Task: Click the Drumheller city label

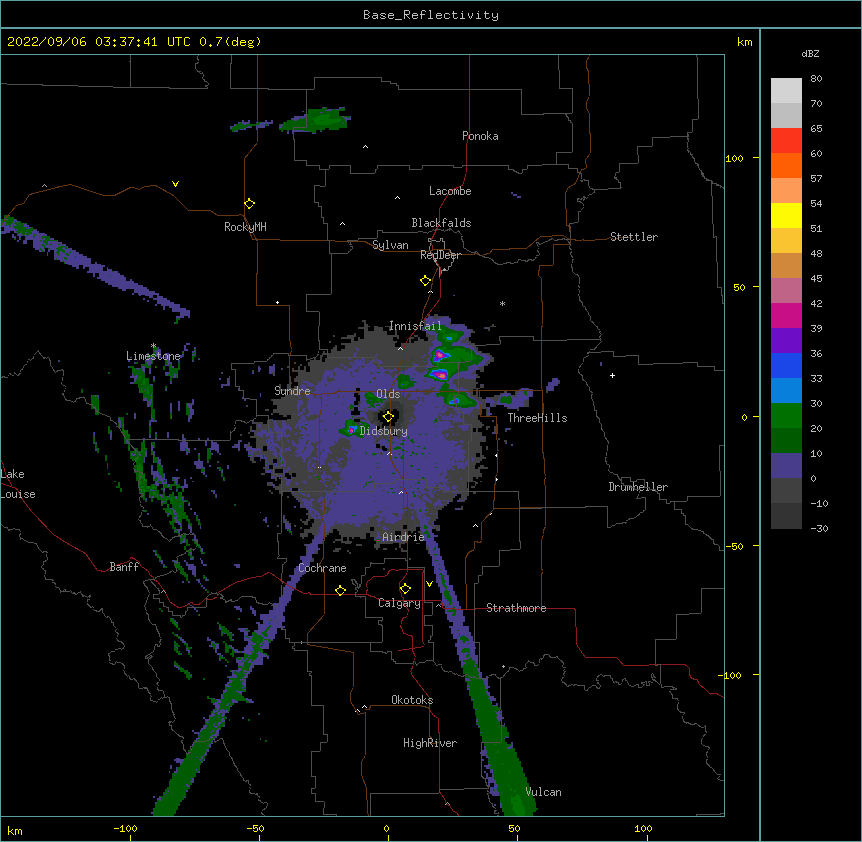Action: point(638,487)
